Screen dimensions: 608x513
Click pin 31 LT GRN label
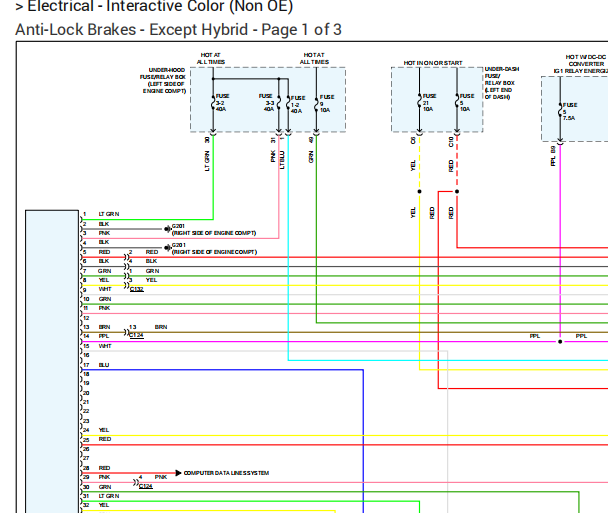(x=109, y=496)
